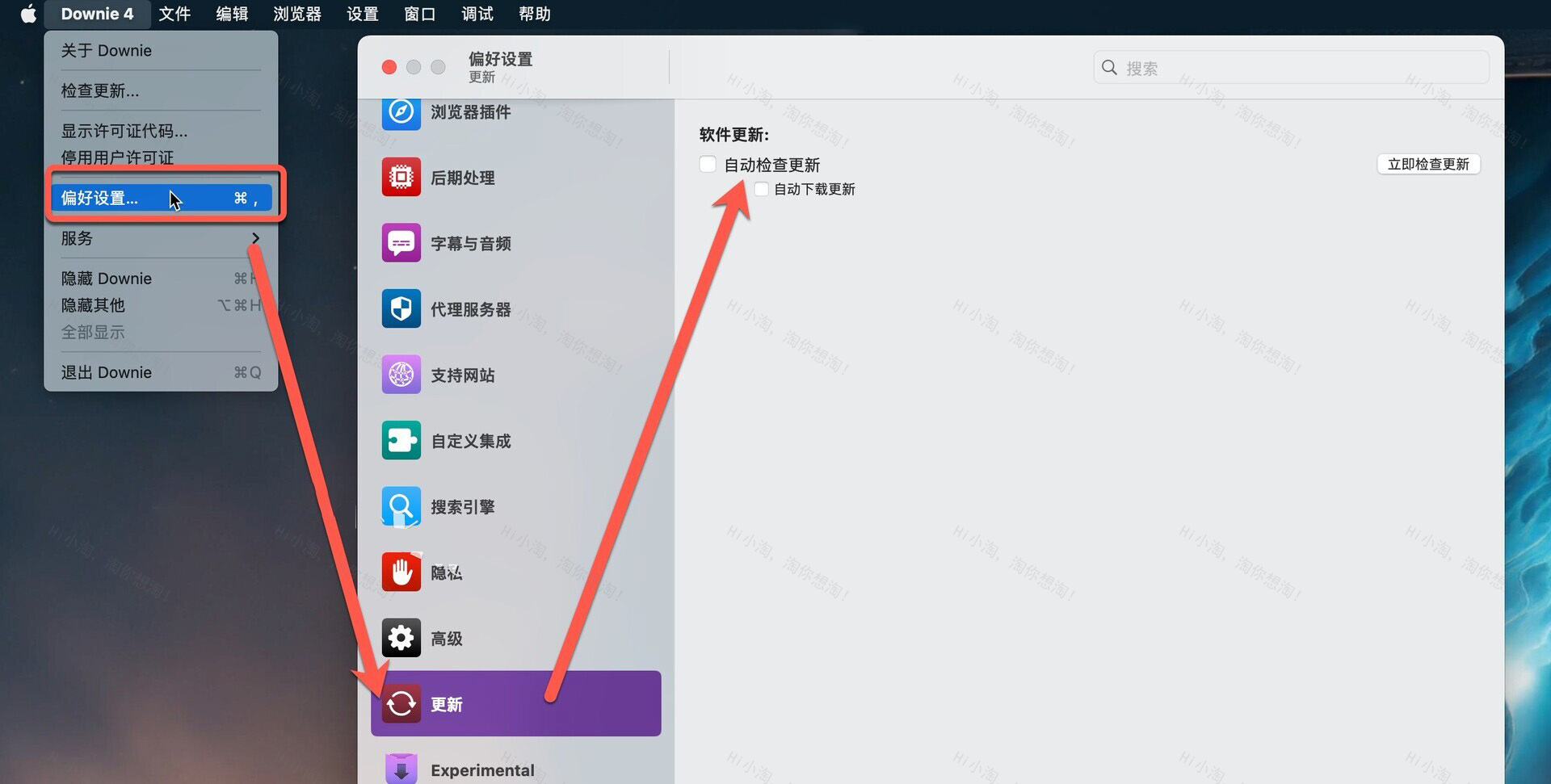
Task: Select the 支持网站 sidebar label
Action: 463,375
